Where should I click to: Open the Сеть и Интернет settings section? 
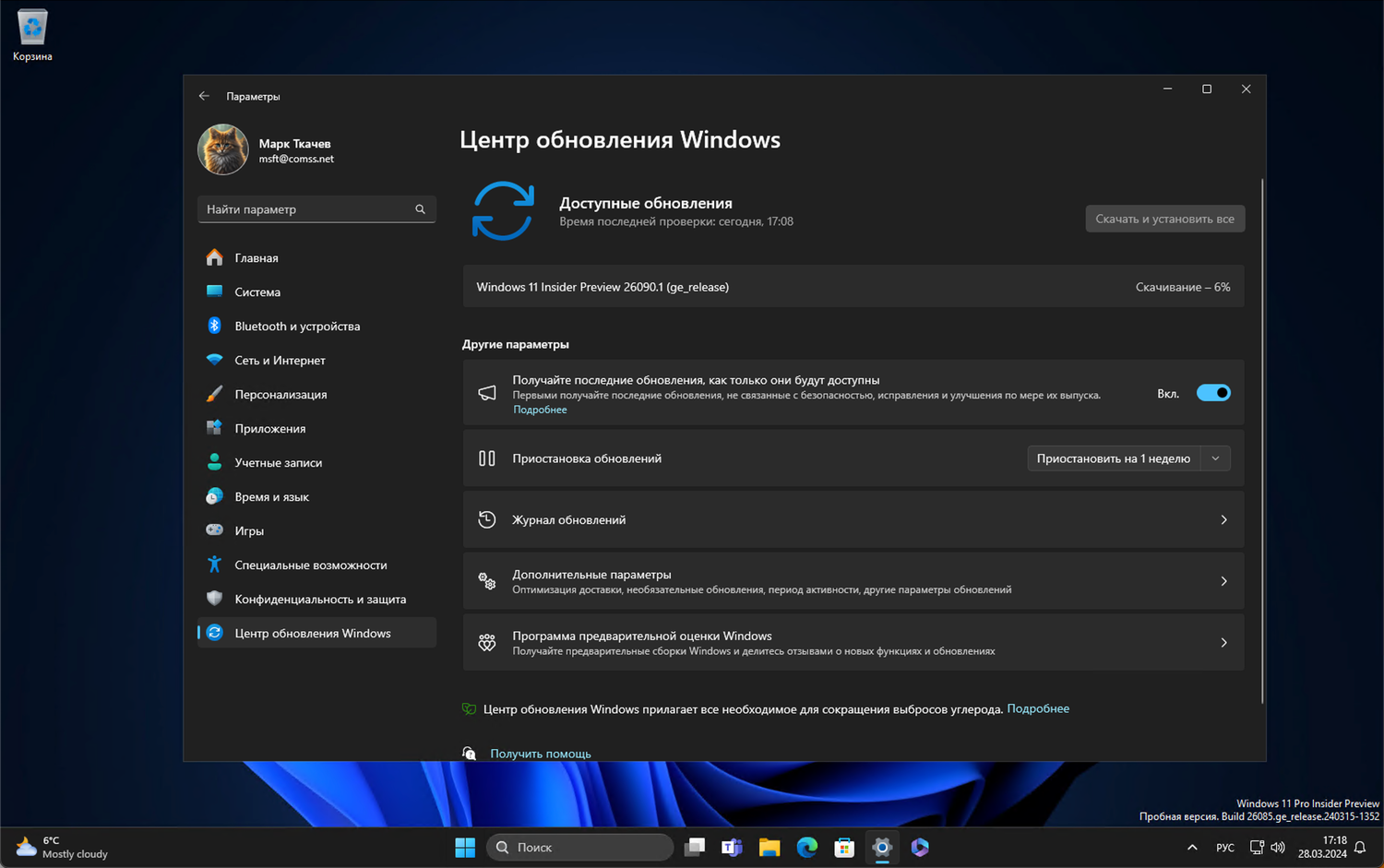[x=279, y=360]
